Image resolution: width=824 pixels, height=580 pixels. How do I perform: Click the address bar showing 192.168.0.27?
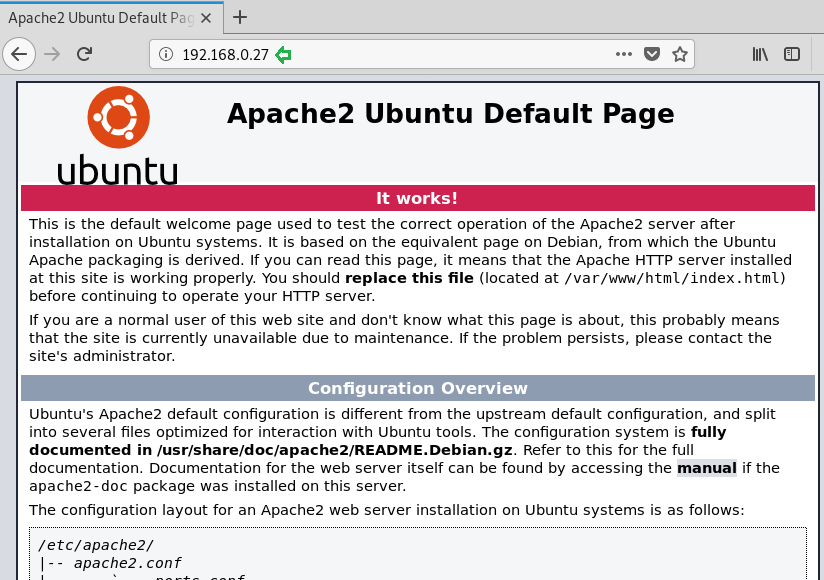[x=421, y=54]
